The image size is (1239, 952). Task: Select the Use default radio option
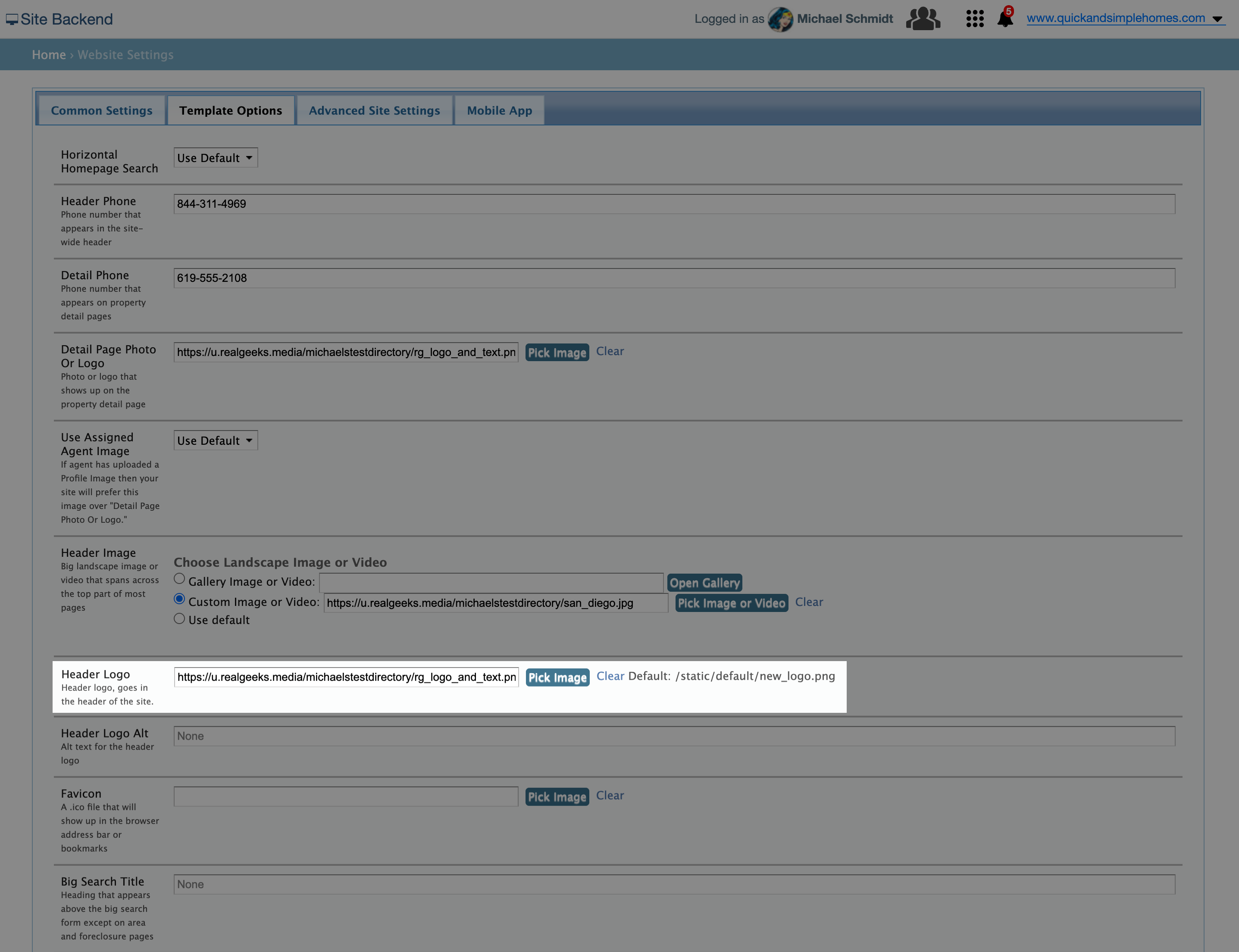click(179, 619)
